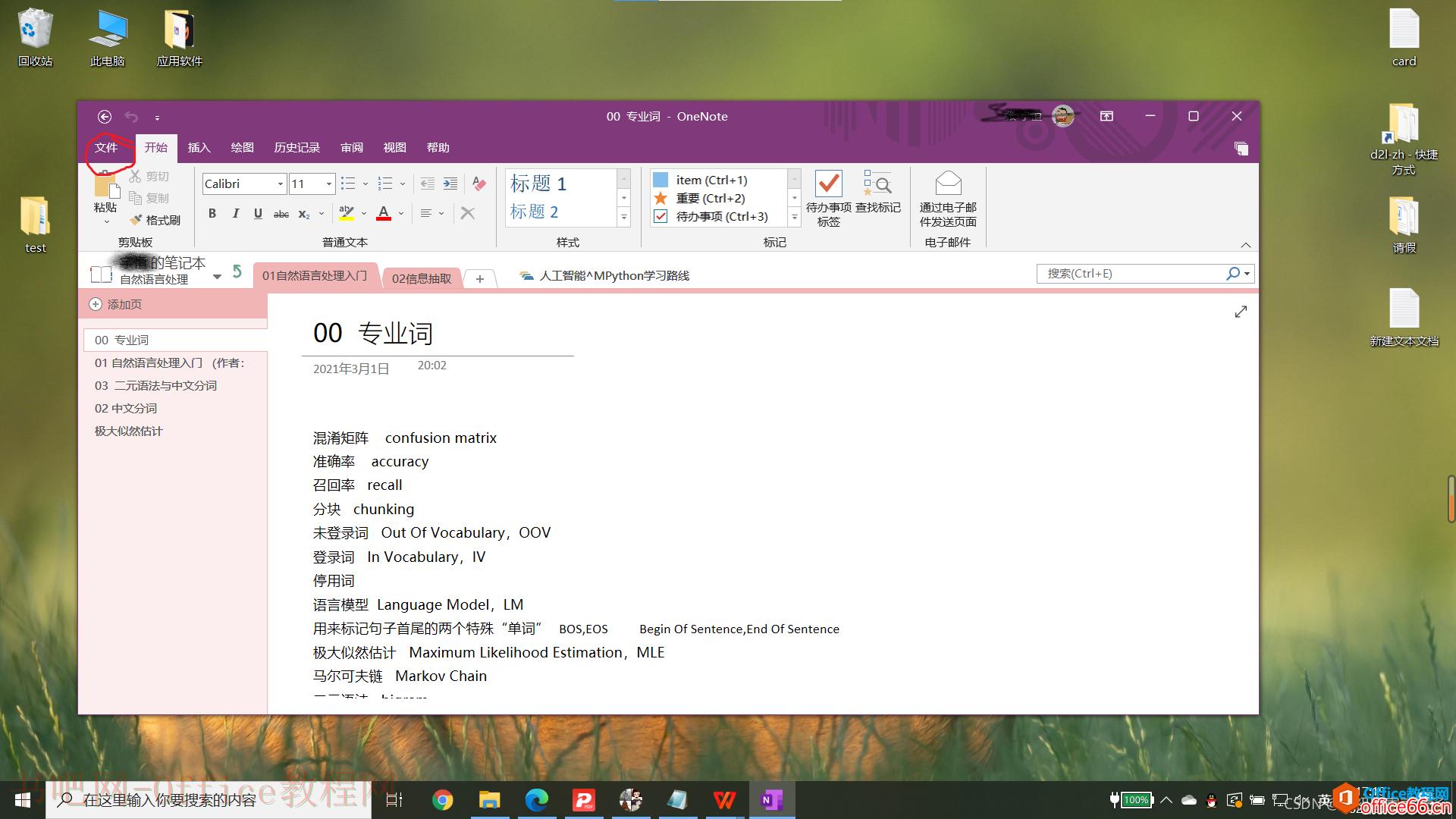The width and height of the screenshot is (1456, 819).
Task: Open Find Tags (查找标记)
Action: [878, 191]
